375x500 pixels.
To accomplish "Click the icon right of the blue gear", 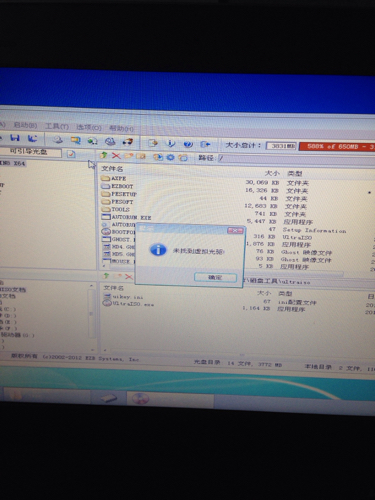I will click(183, 158).
